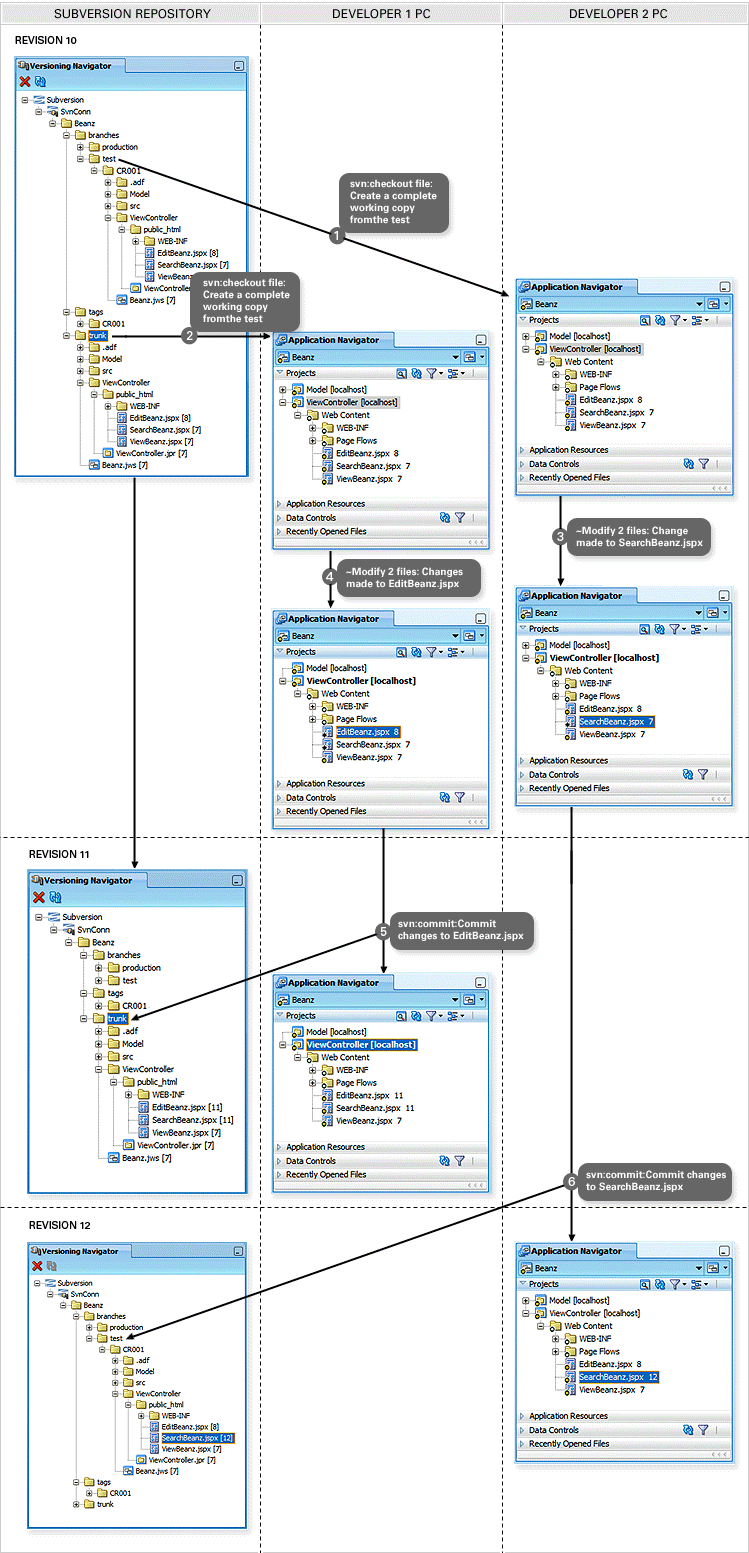The width and height of the screenshot is (749, 1553).
Task: Collapse test folder in Revision 12 Versioning Navigator
Action: pyautogui.click(x=88, y=1338)
